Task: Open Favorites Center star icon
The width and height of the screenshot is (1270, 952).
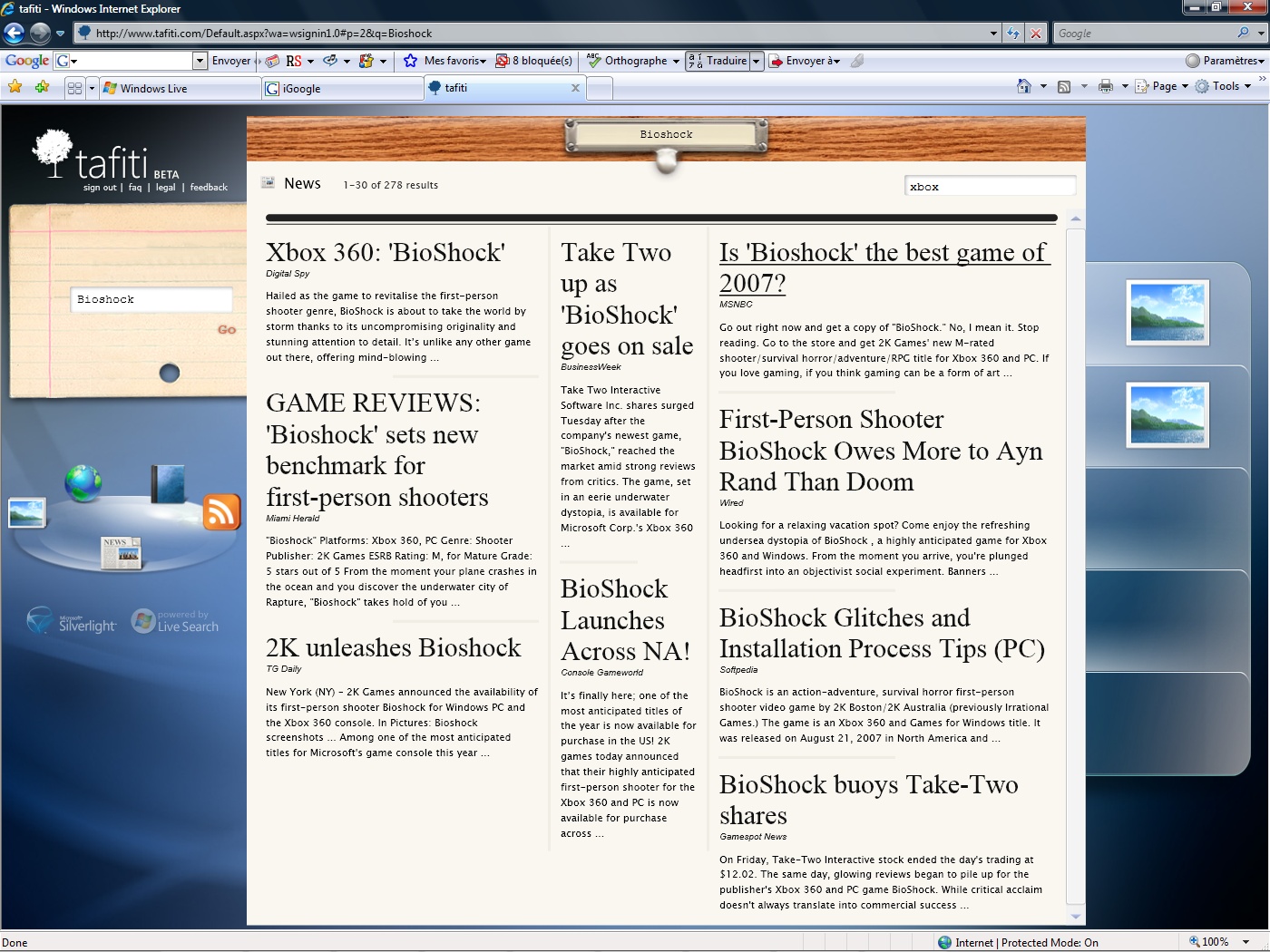Action: [15, 88]
